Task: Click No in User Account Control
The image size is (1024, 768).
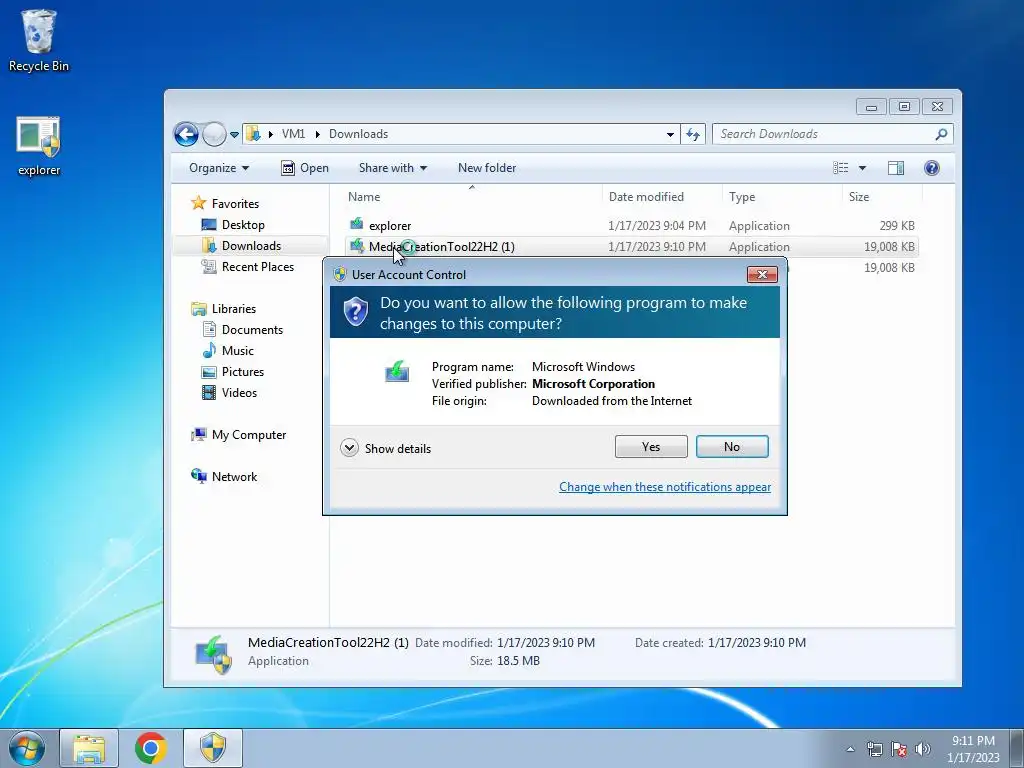Action: click(732, 447)
